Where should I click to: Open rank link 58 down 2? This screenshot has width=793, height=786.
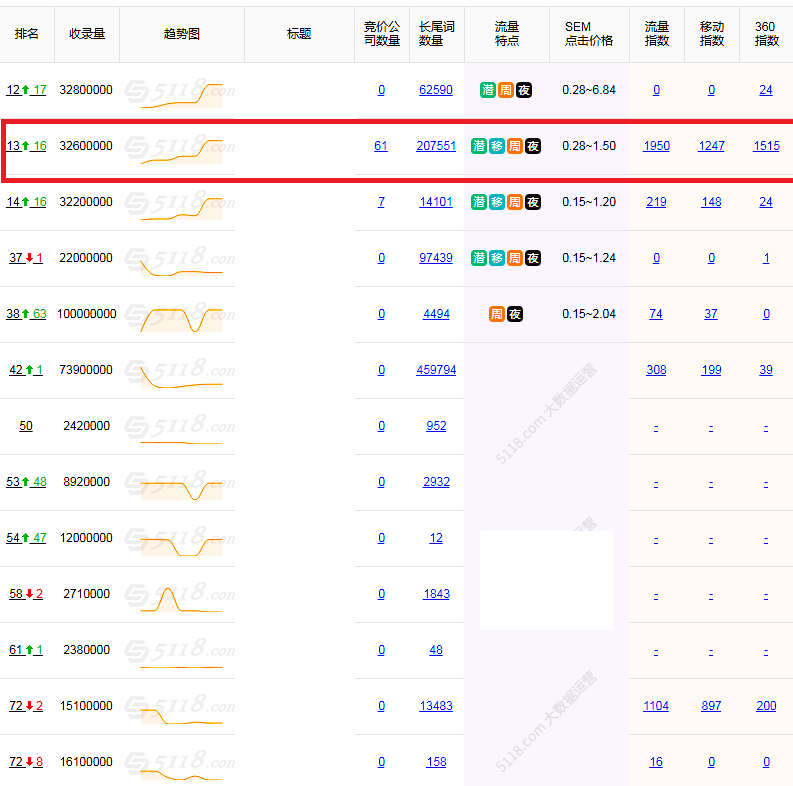pyautogui.click(x=26, y=594)
